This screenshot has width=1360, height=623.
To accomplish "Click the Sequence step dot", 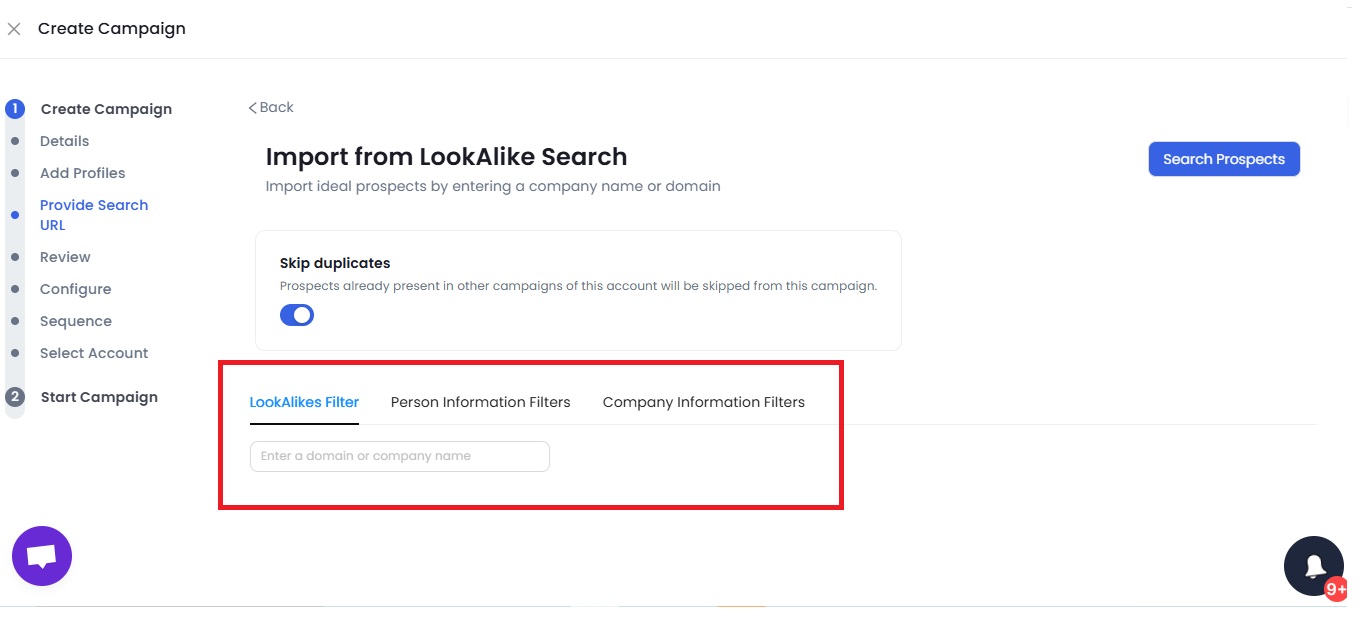I will click(15, 320).
